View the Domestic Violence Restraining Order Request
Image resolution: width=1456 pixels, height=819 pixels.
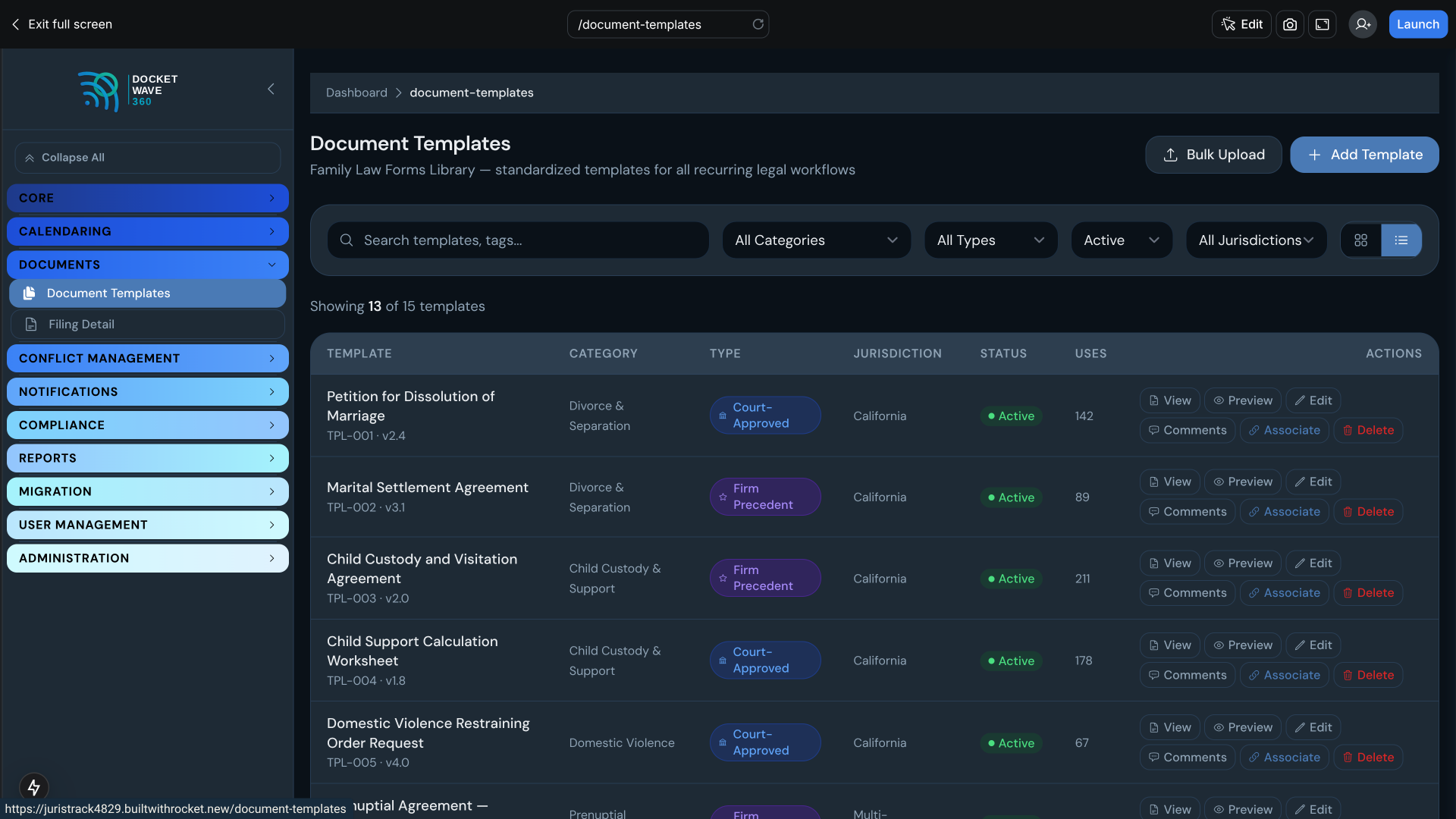[1170, 727]
